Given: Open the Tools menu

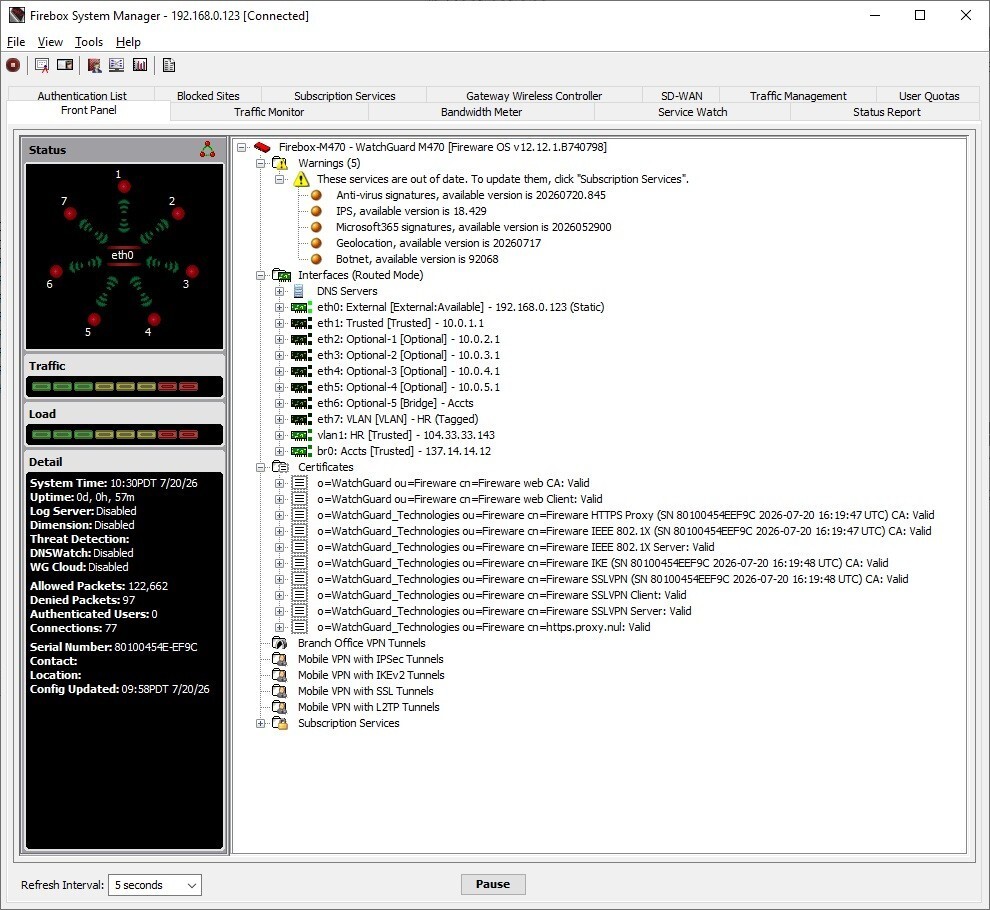Looking at the screenshot, I should click(x=88, y=42).
